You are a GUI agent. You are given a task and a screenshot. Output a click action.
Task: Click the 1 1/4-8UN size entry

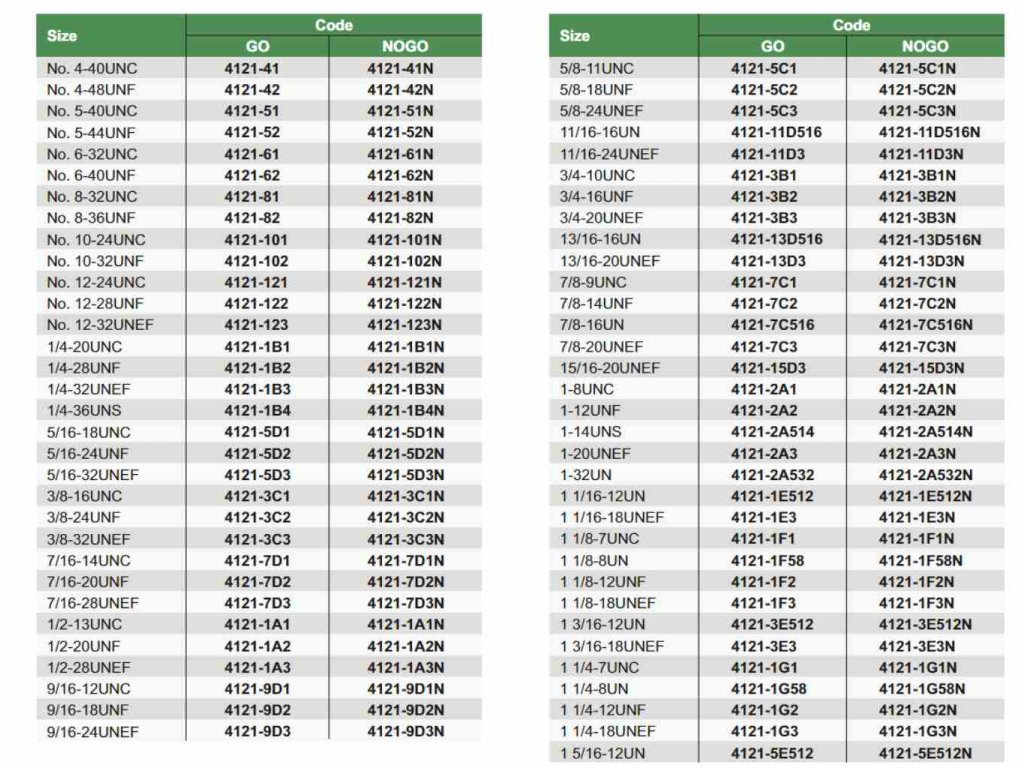coord(594,689)
